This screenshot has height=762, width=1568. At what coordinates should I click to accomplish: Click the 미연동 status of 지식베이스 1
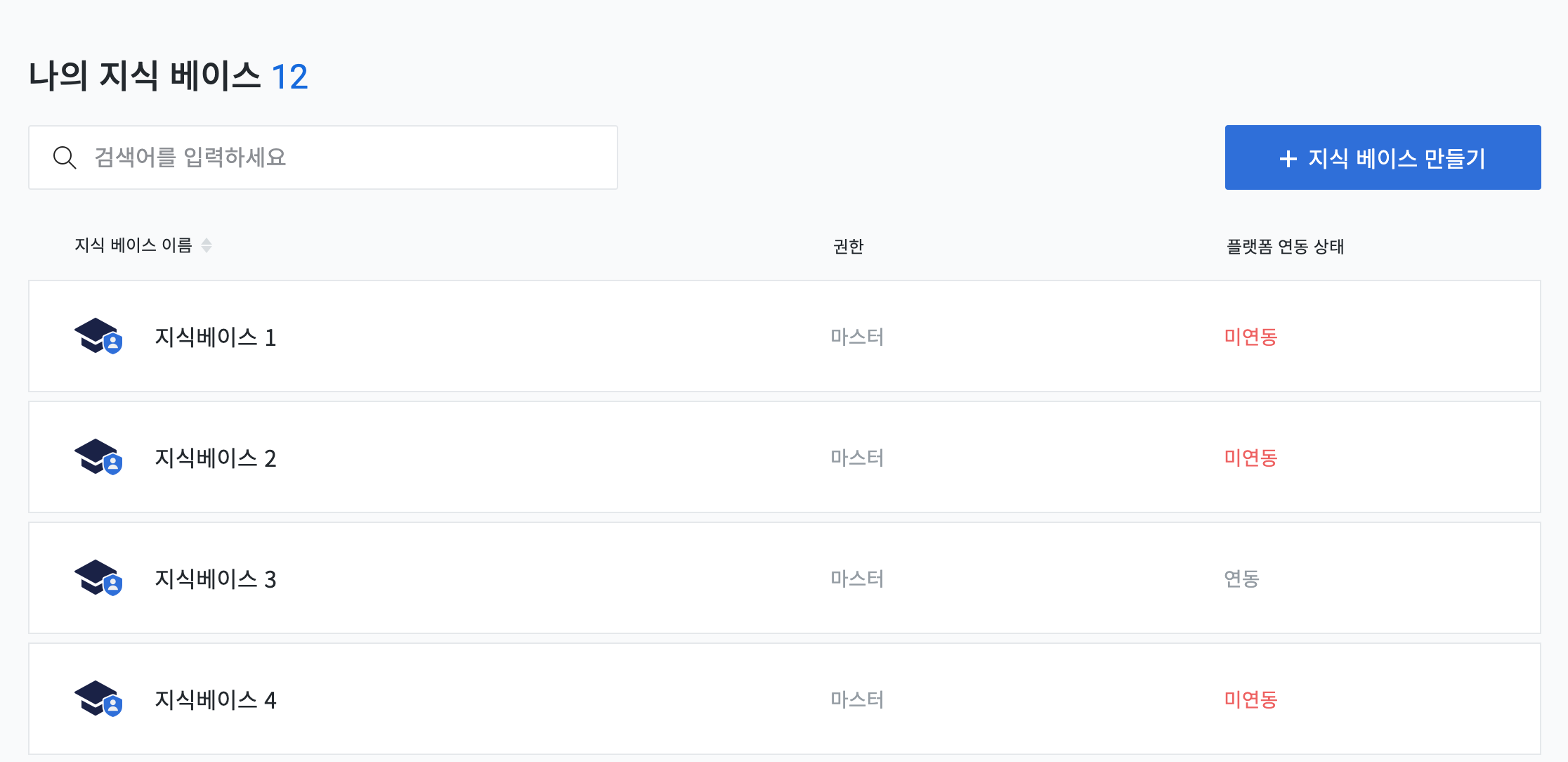point(1250,337)
